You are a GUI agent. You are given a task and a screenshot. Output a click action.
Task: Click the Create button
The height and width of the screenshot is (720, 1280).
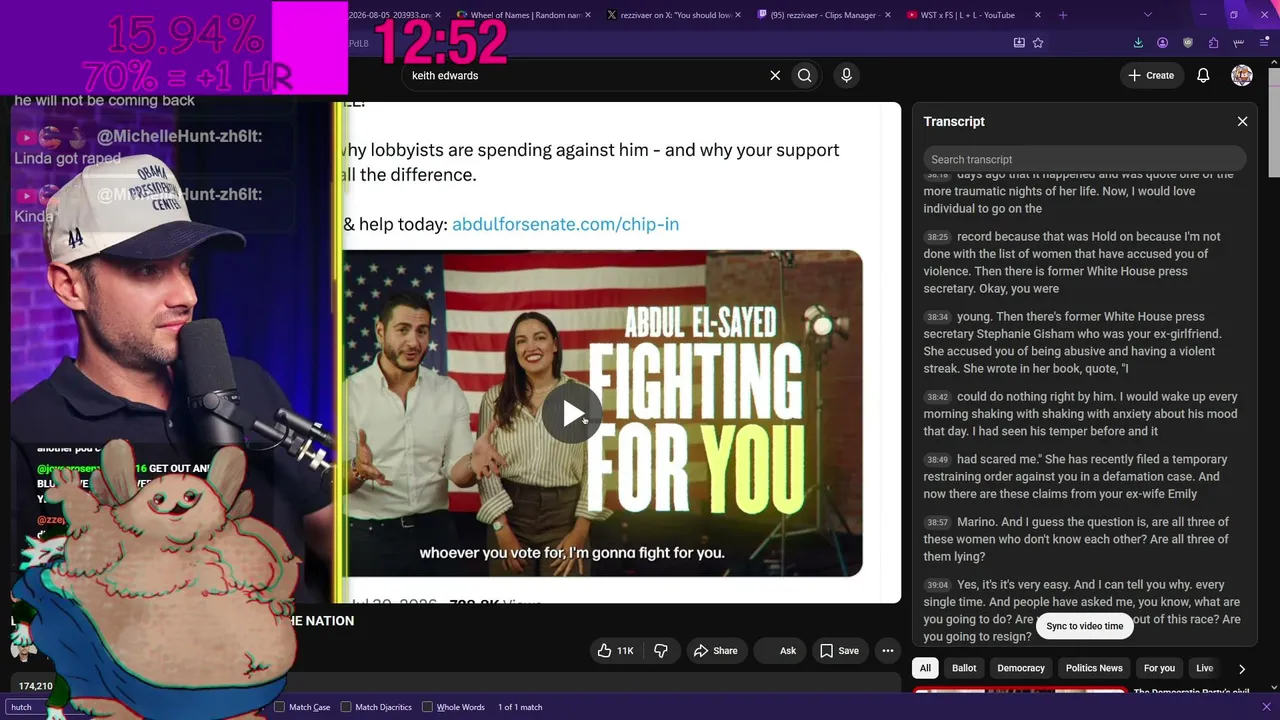(x=1151, y=75)
